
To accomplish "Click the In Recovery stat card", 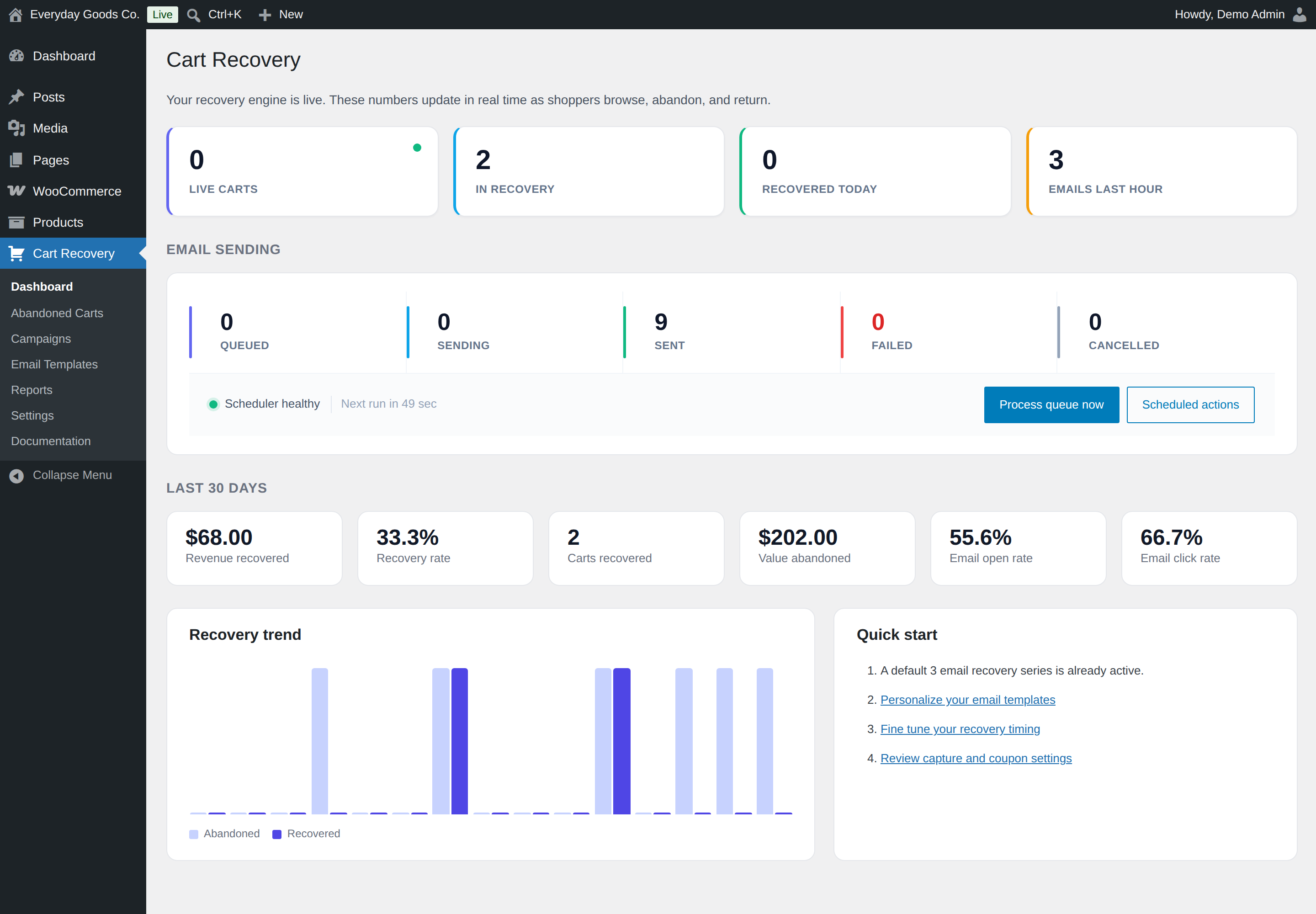I will point(589,171).
